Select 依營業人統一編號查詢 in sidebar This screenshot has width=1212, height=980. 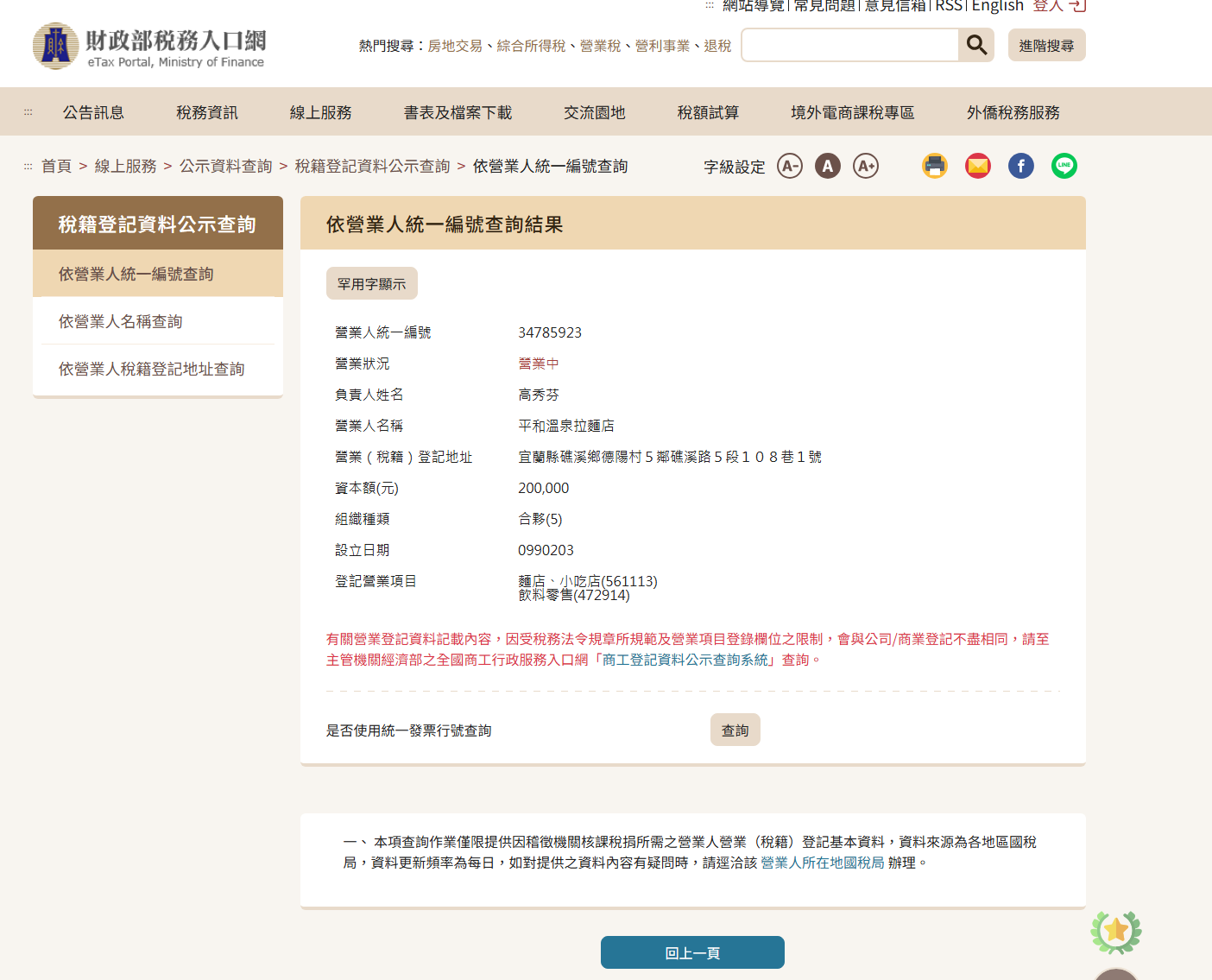coord(158,274)
